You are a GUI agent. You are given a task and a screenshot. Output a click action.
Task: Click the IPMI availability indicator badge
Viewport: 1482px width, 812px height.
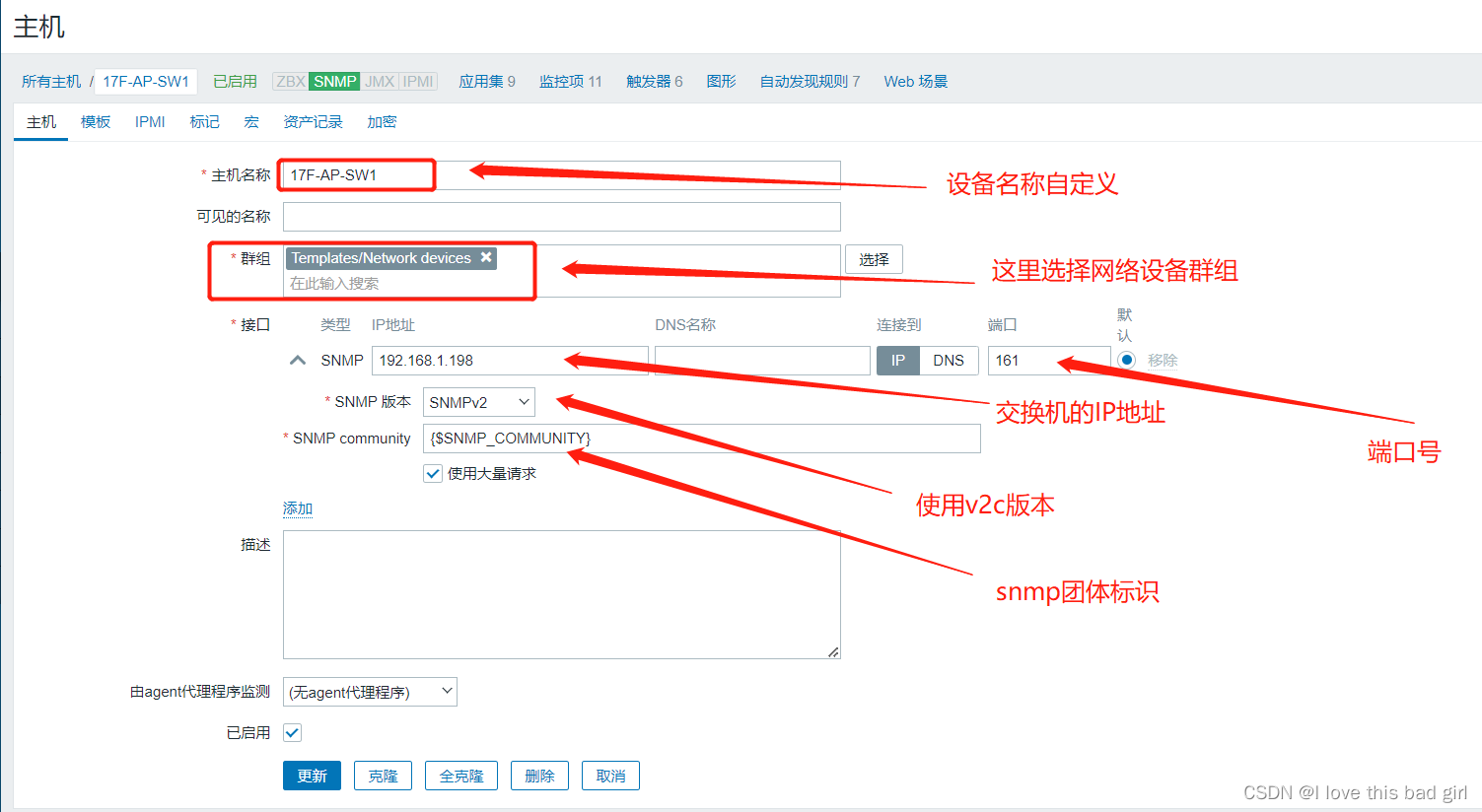(x=415, y=82)
